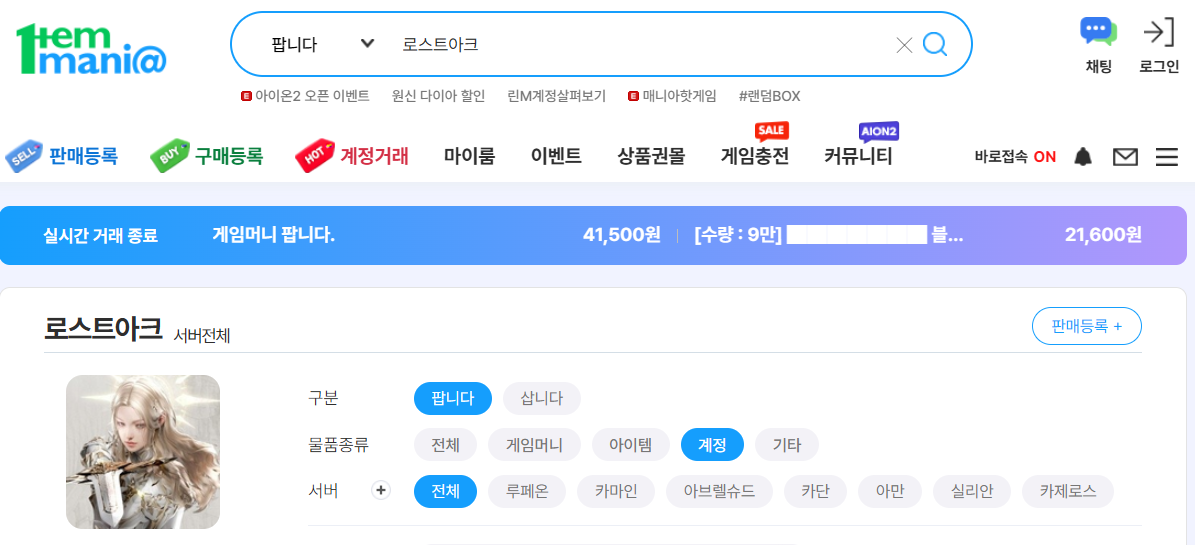Open the 원신 다이아 할인 link
Image resolution: width=1195 pixels, height=545 pixels.
click(438, 96)
